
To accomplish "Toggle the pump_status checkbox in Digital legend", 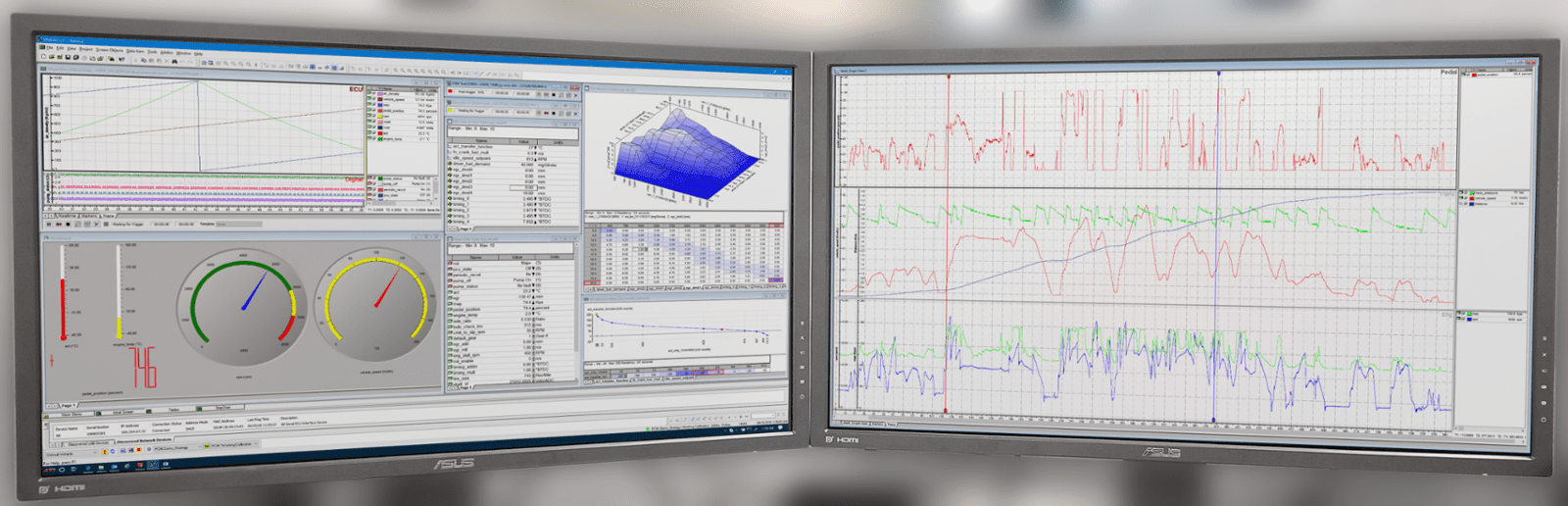I will point(374,178).
